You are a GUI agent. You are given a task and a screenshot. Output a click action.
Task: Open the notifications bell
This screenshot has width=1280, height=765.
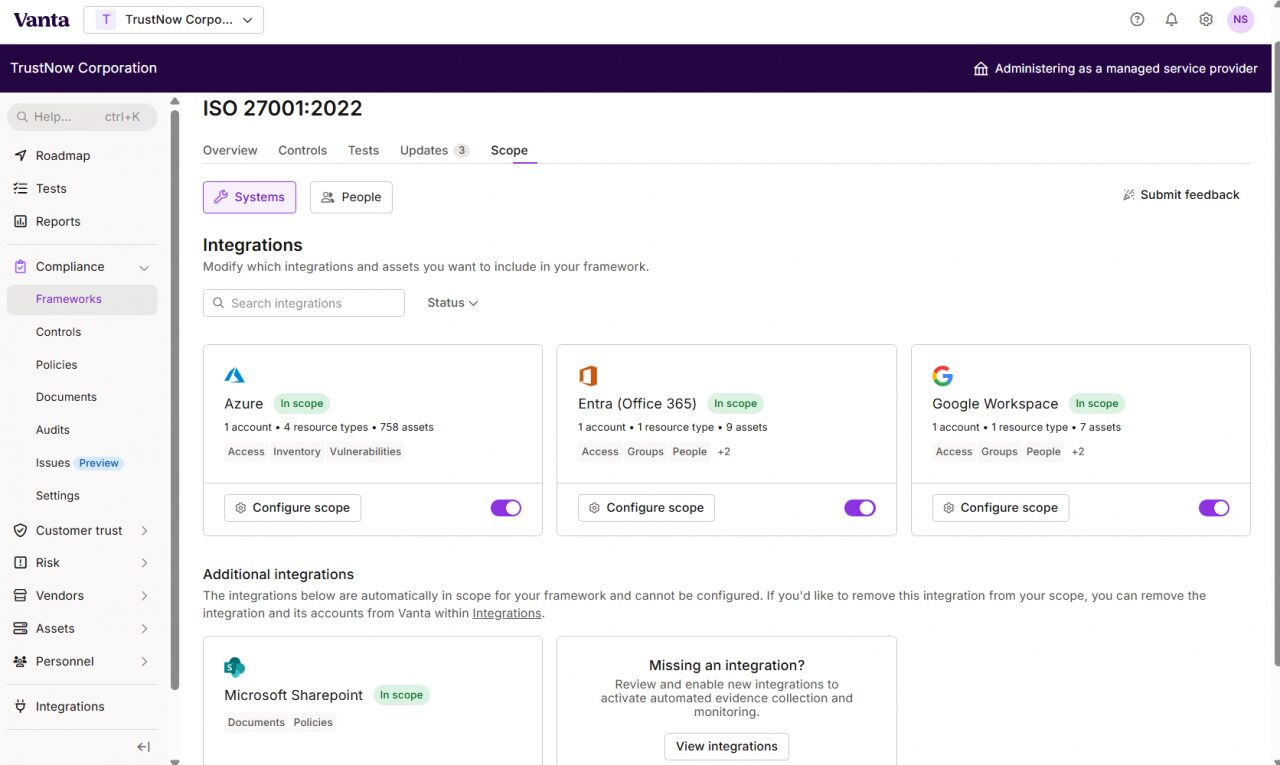1172,20
